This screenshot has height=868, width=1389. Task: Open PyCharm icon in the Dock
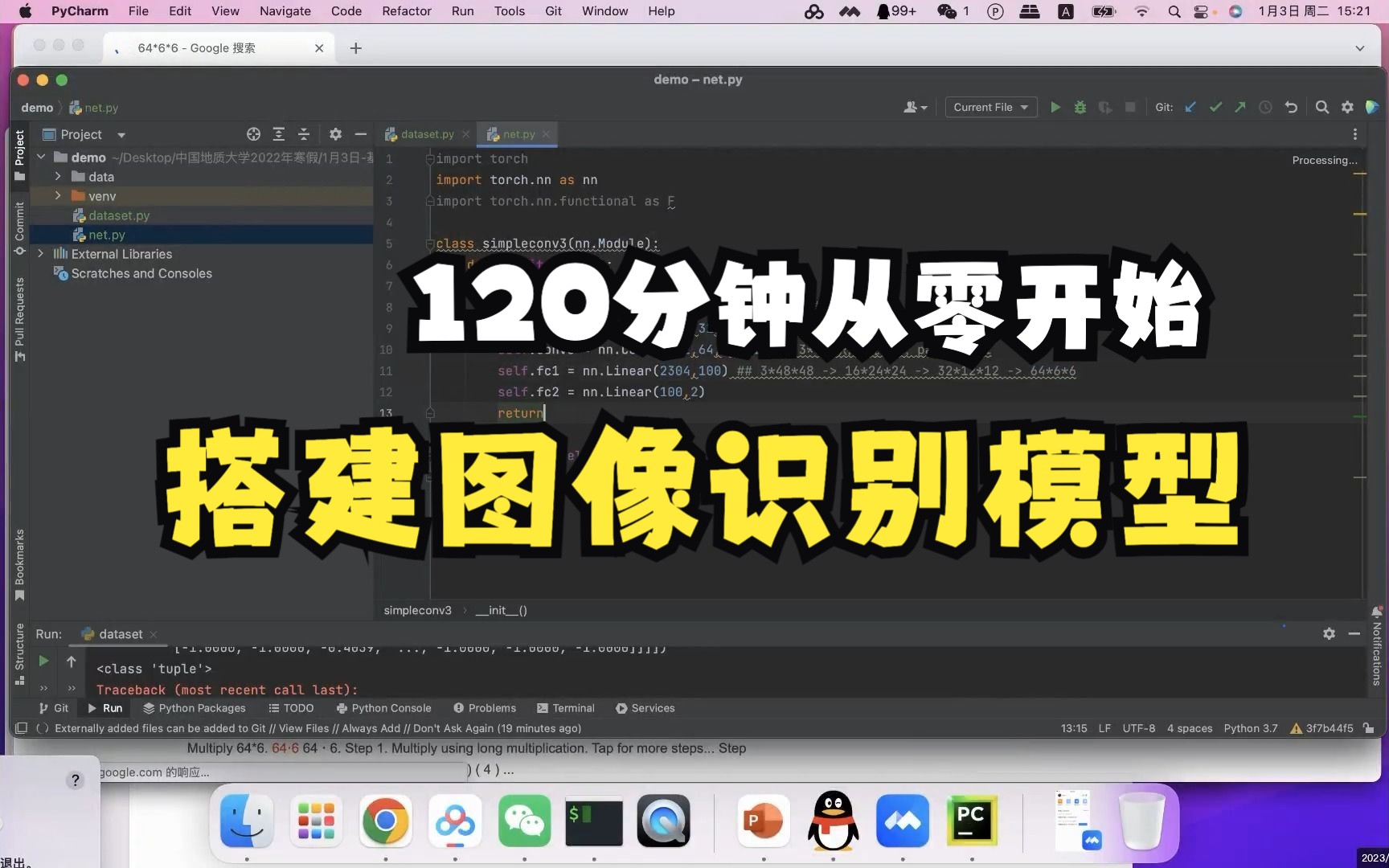[x=971, y=821]
